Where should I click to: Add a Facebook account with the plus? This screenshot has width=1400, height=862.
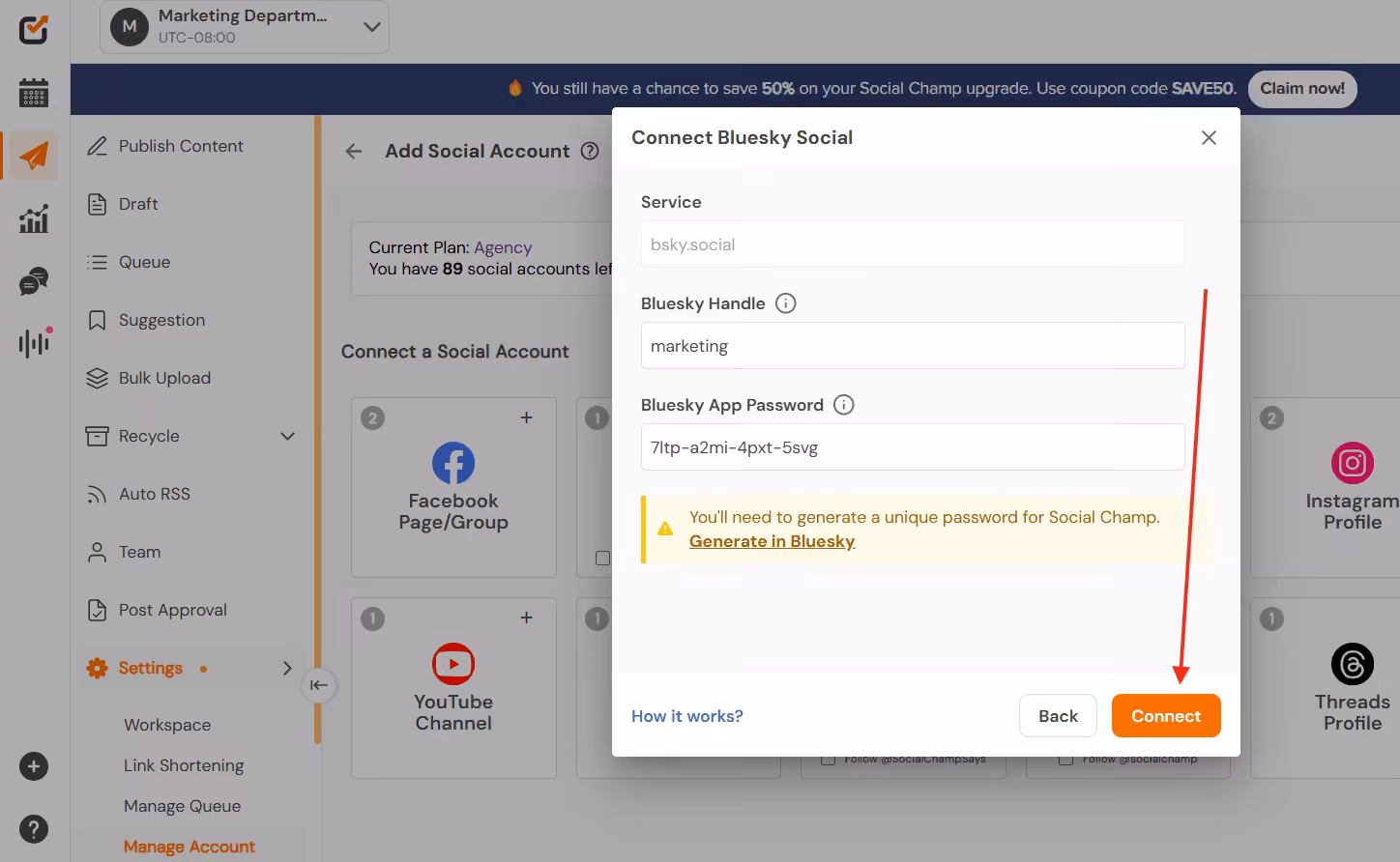526,417
